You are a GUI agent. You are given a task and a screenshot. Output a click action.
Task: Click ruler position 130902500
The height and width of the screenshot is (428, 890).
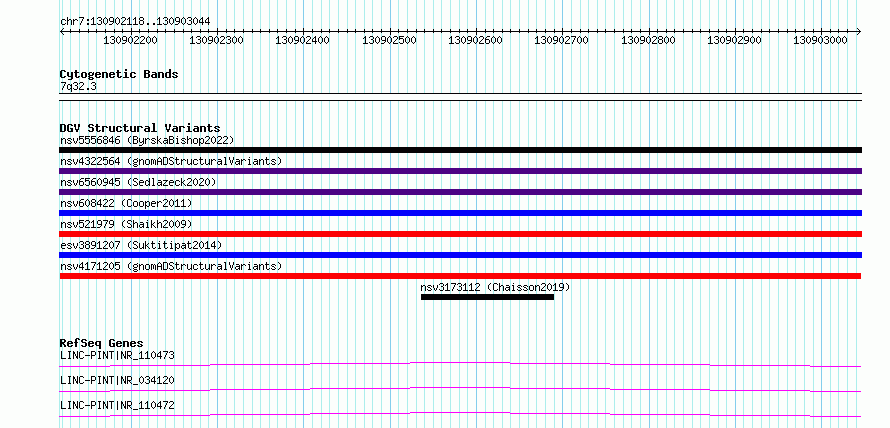(x=389, y=40)
